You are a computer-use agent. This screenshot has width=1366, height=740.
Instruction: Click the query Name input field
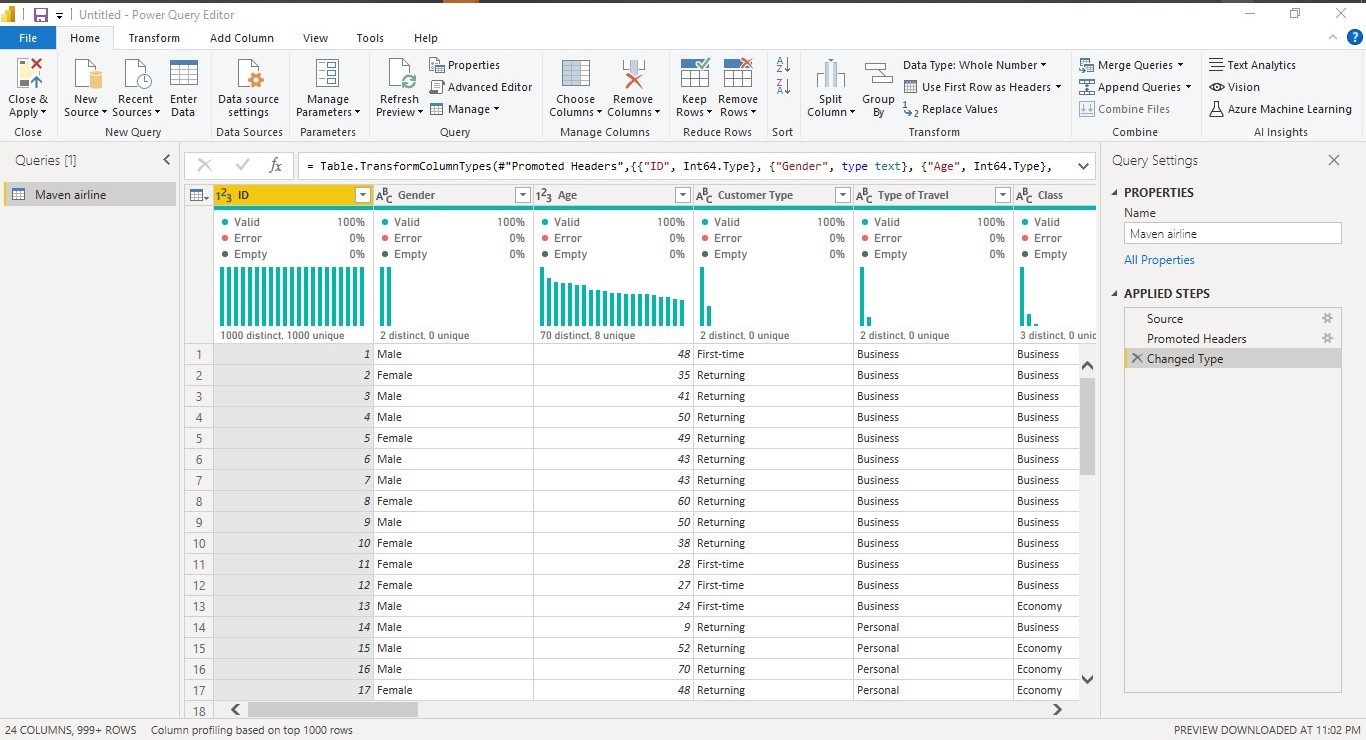click(1232, 233)
